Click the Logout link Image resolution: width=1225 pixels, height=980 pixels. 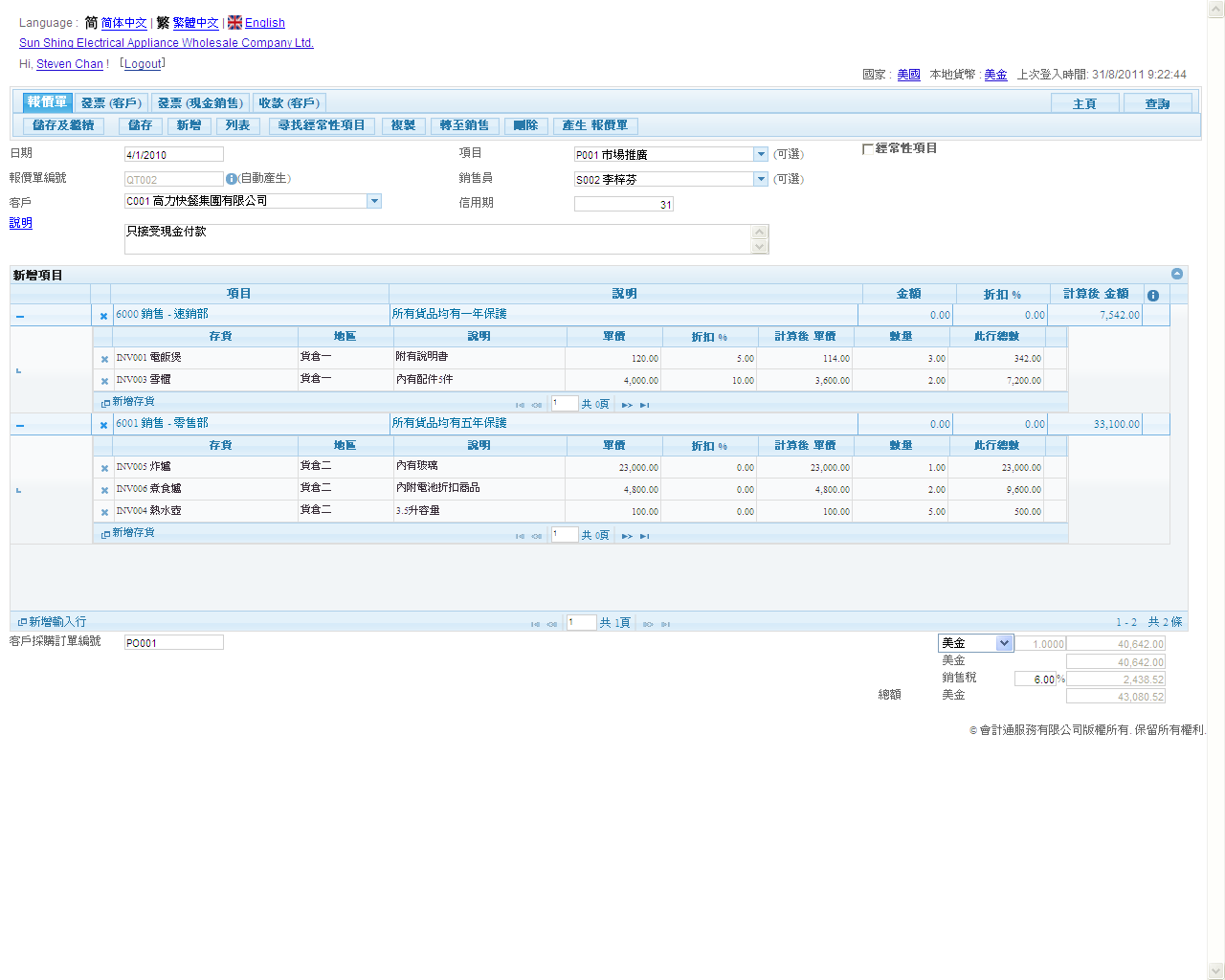point(143,64)
